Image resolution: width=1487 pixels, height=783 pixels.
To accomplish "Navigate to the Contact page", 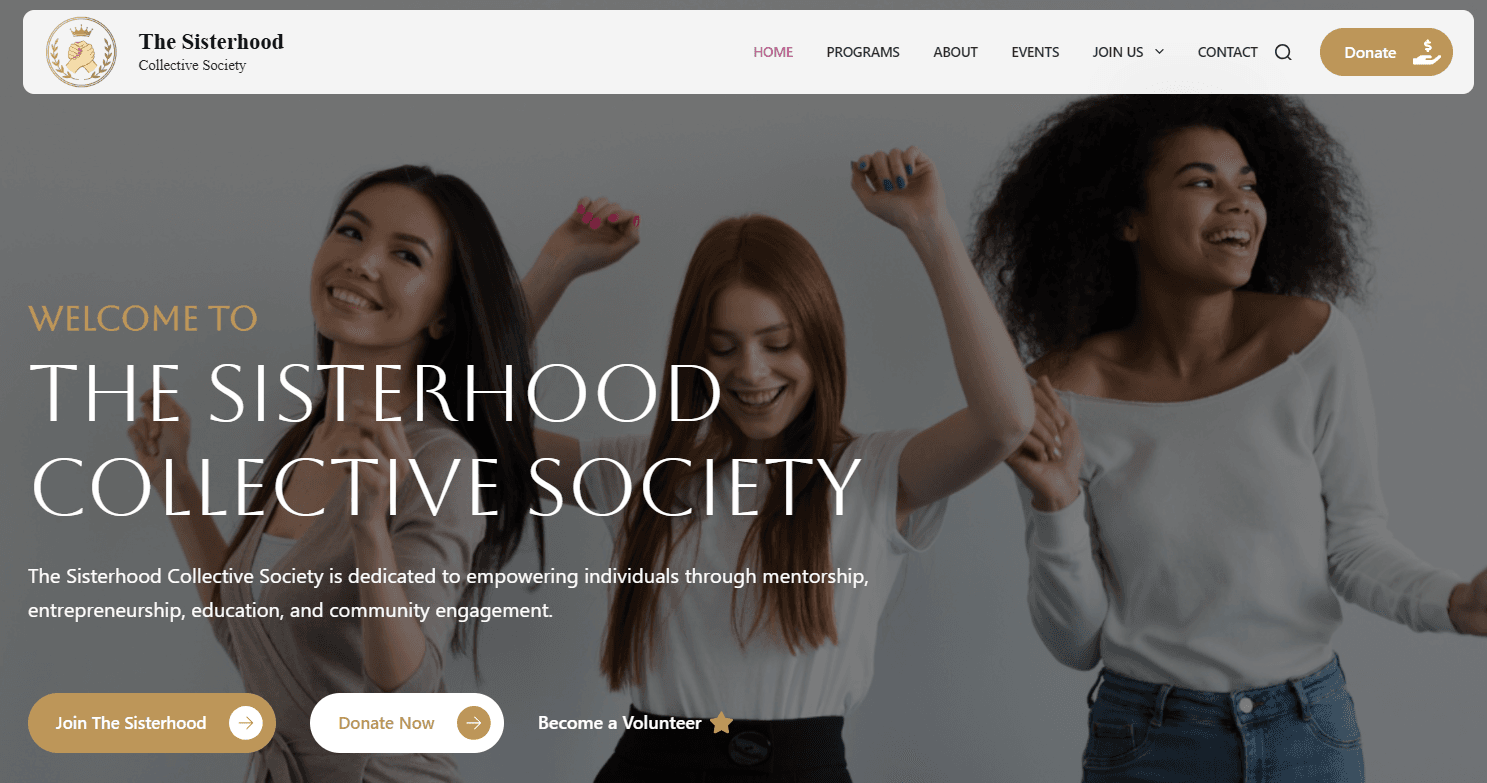I will point(1227,52).
